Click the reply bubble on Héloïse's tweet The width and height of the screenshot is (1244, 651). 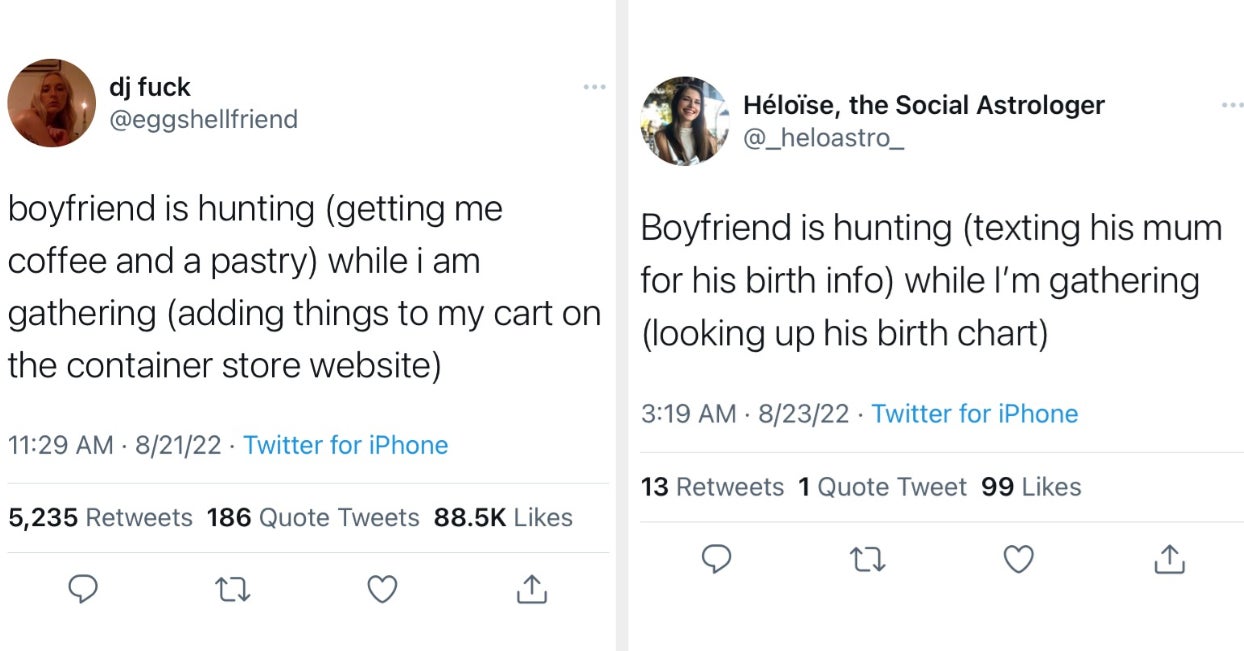(718, 559)
